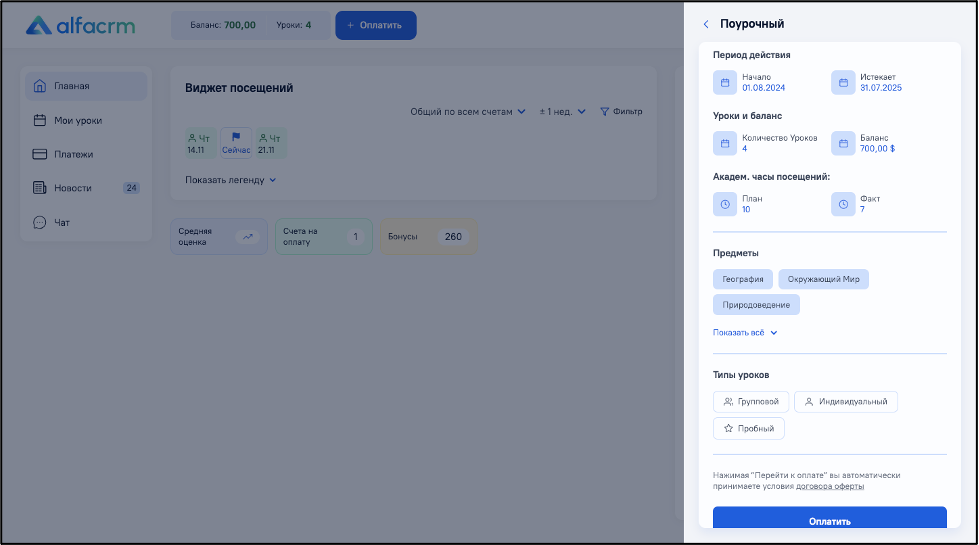The image size is (979, 545).
Task: Click the funnel Фильтр icon
Action: point(604,112)
